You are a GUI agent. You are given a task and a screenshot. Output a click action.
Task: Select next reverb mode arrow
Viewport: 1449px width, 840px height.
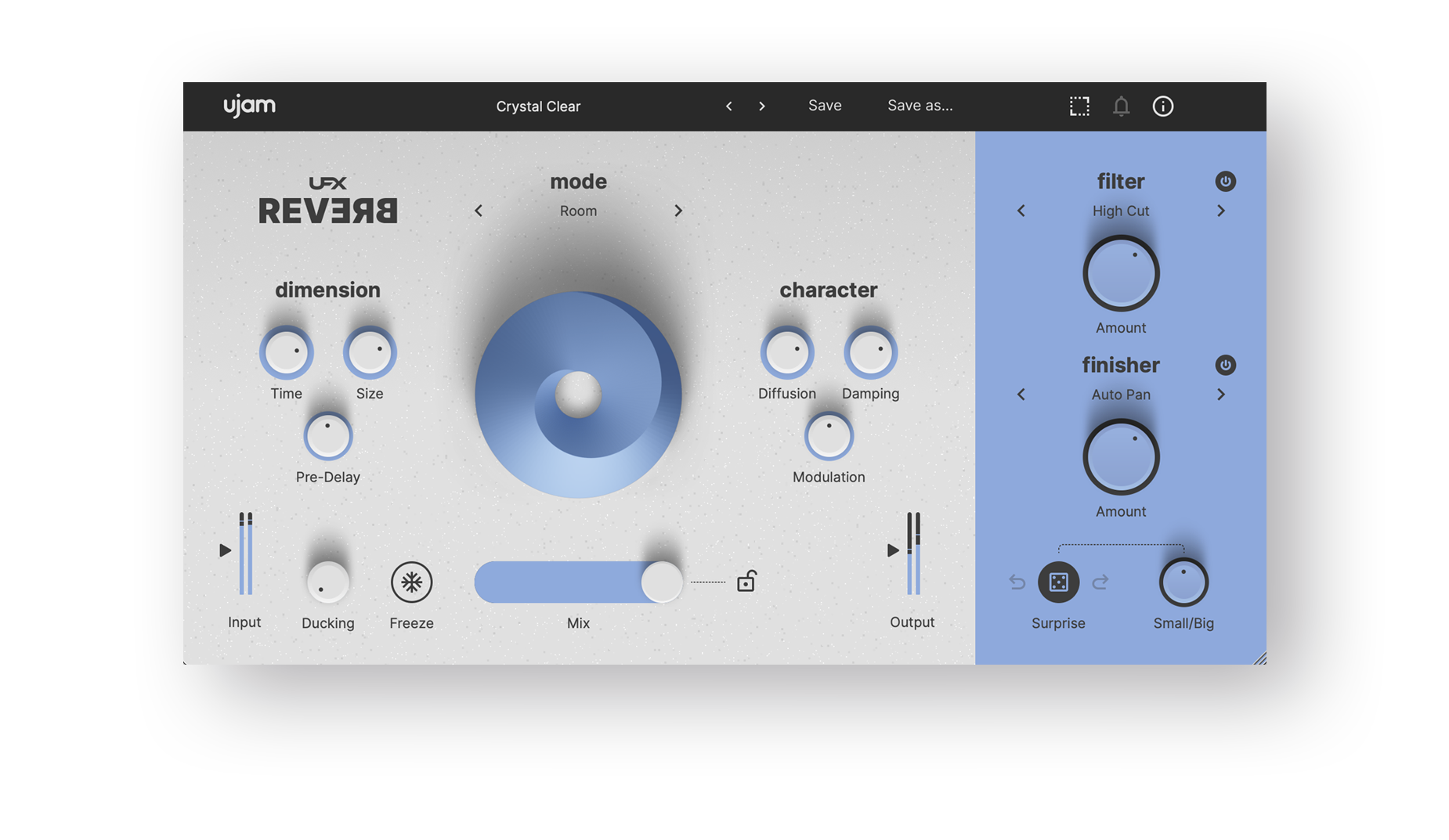pyautogui.click(x=678, y=211)
